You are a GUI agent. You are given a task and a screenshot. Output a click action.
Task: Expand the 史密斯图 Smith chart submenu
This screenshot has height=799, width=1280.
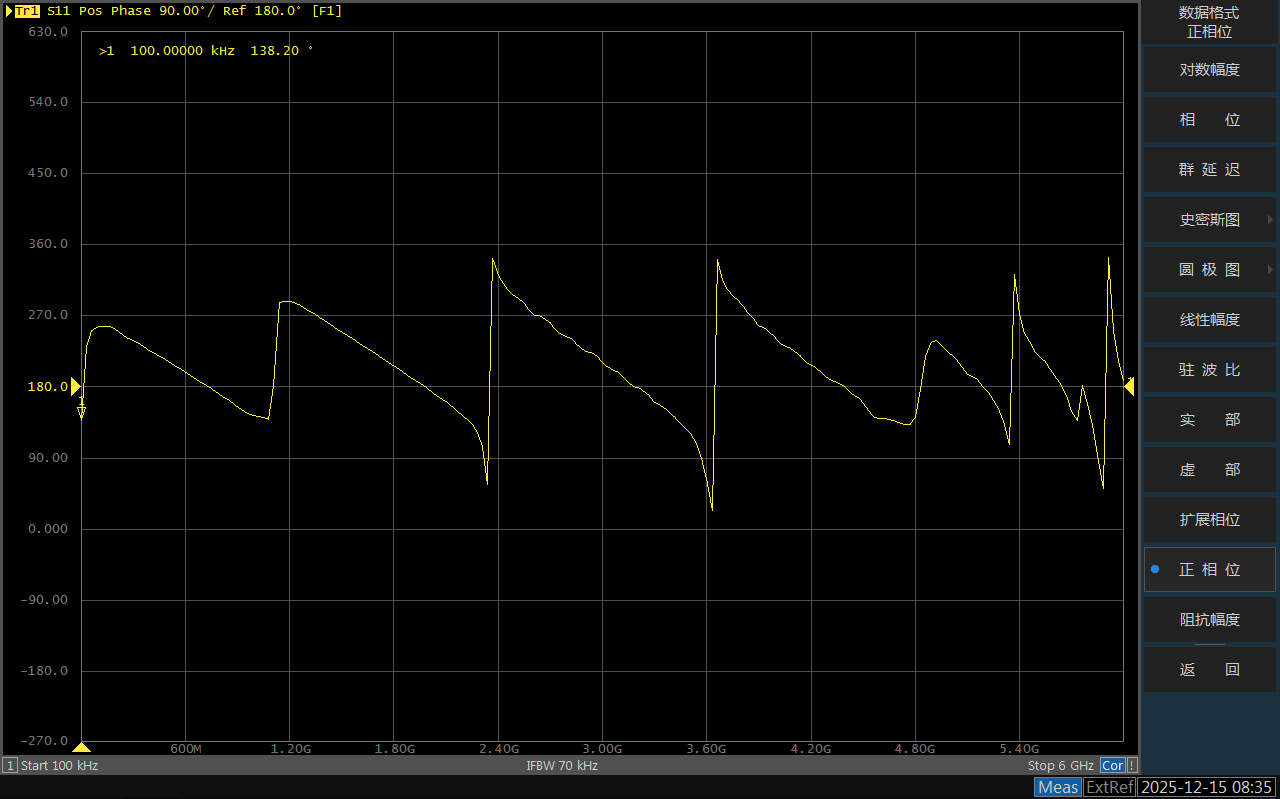coord(1209,219)
